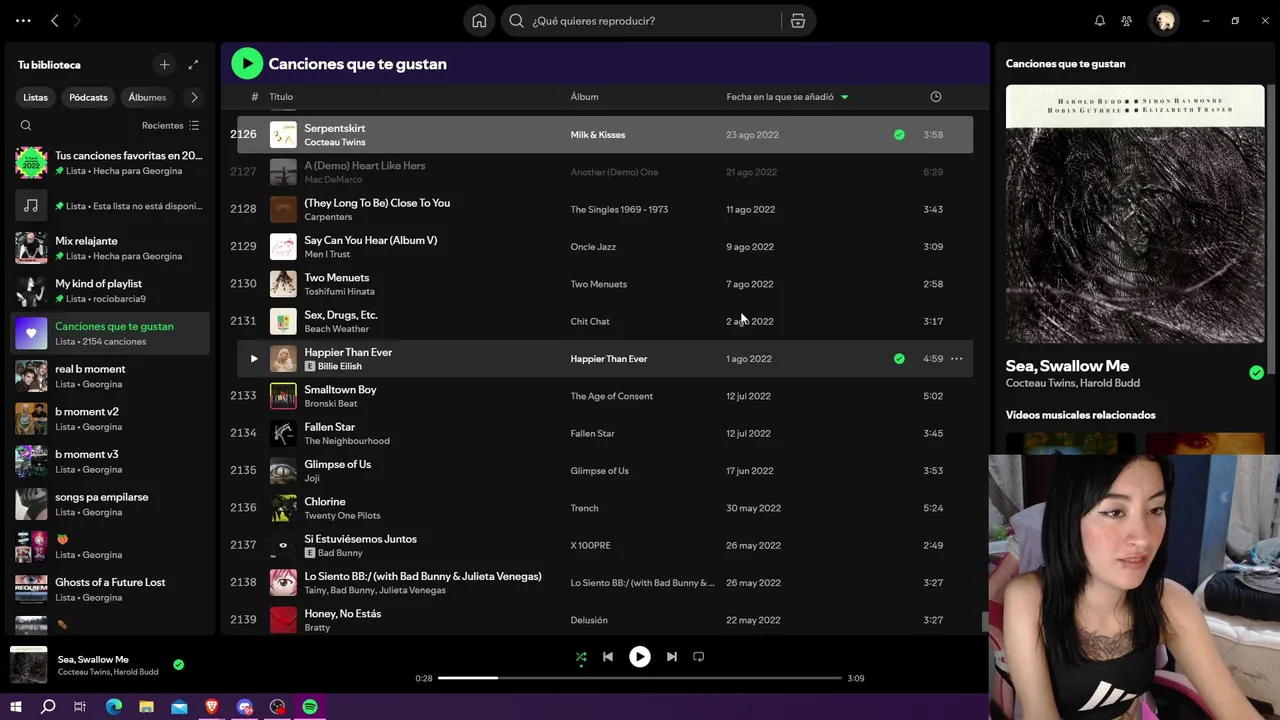The image size is (1280, 720).
Task: Open songs pa empilarse playlist
Action: 110,504
